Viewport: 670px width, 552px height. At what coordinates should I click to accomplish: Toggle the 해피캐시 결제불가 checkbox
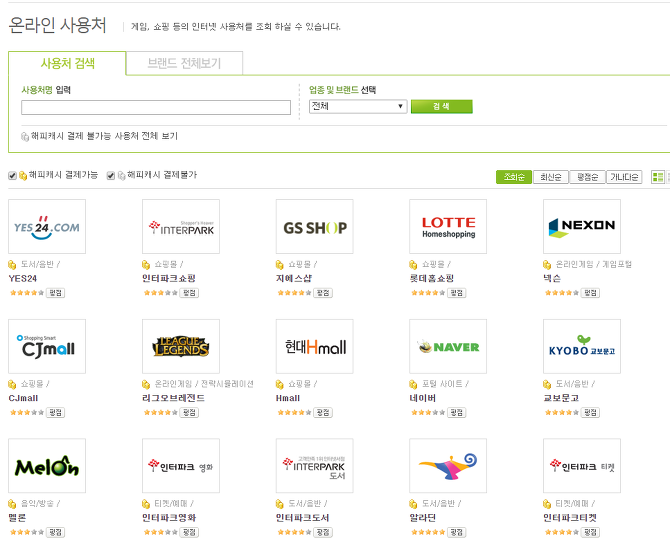pos(111,176)
